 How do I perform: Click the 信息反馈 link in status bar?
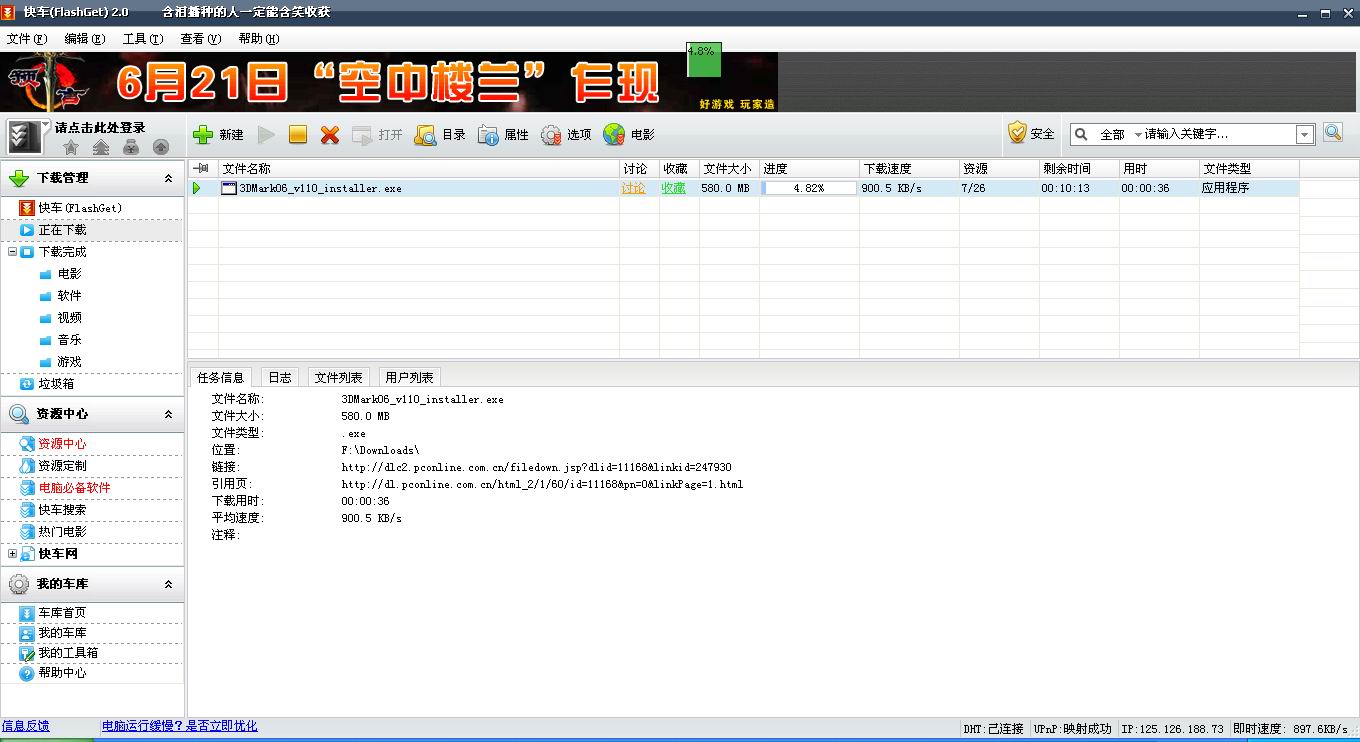coord(26,726)
